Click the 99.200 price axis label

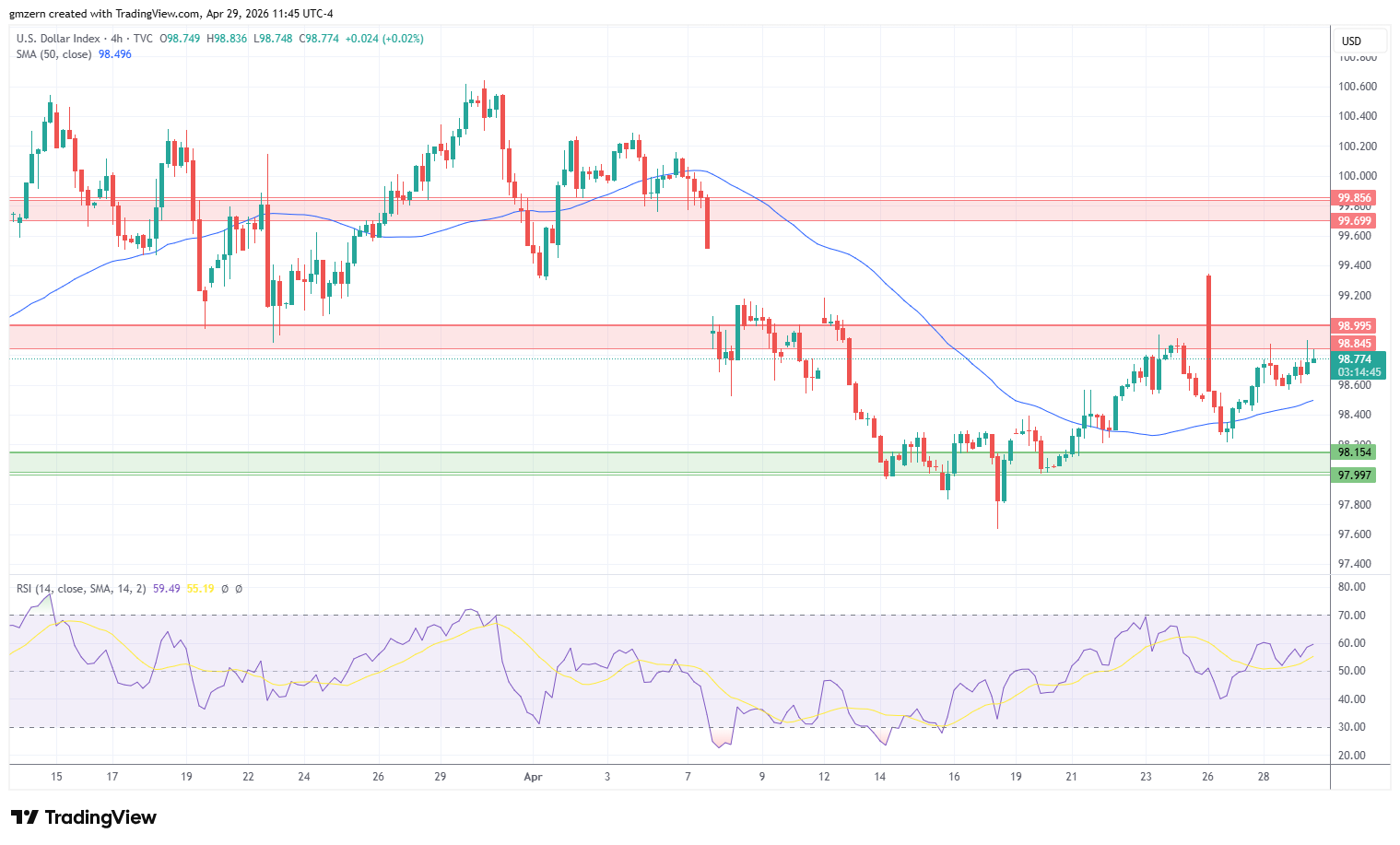[1355, 296]
